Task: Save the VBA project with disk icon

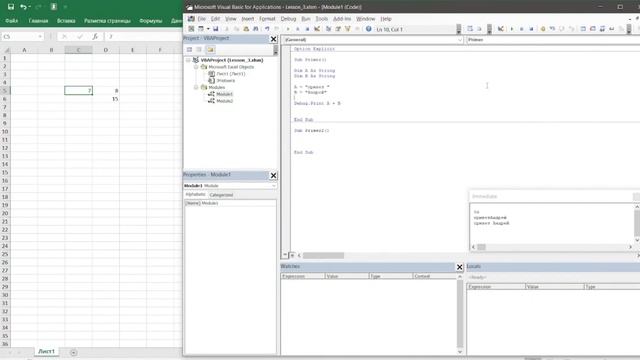Action: (x=216, y=29)
